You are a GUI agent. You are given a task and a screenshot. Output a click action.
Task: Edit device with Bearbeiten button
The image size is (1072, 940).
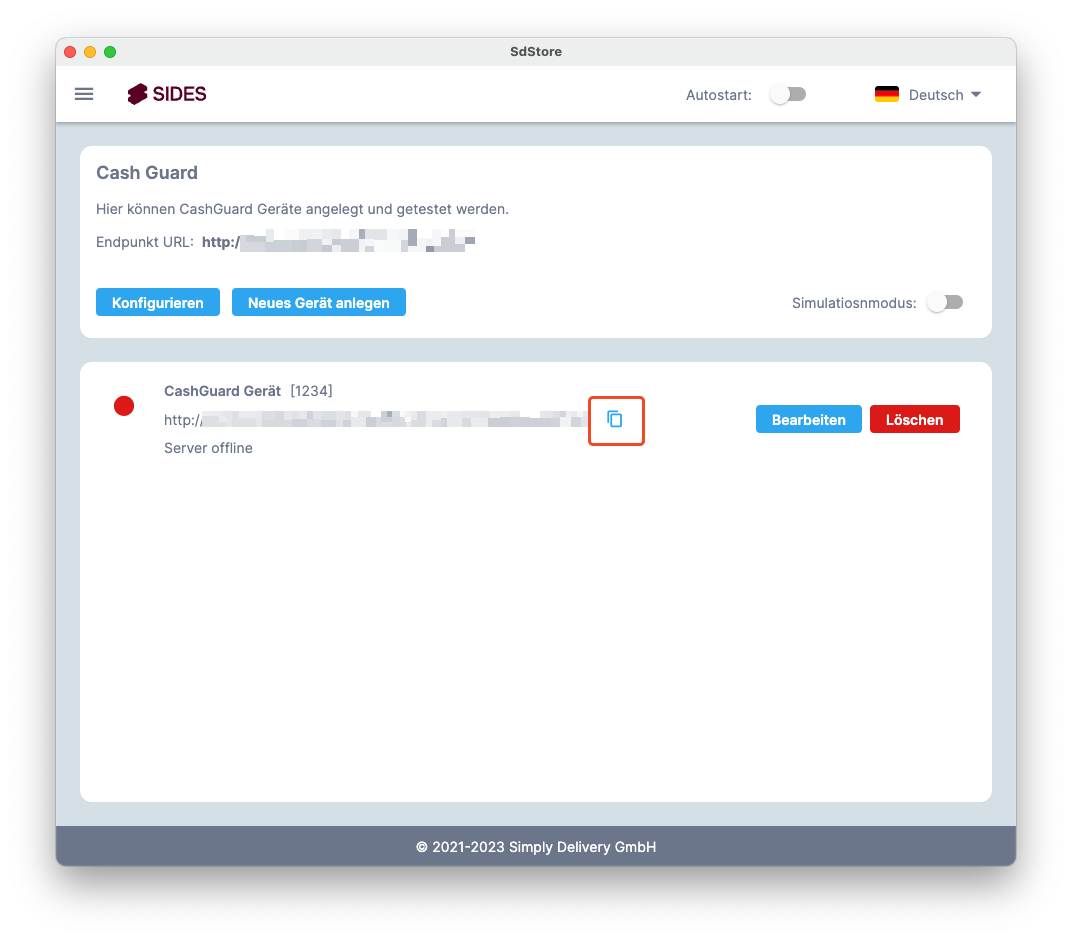coord(809,419)
